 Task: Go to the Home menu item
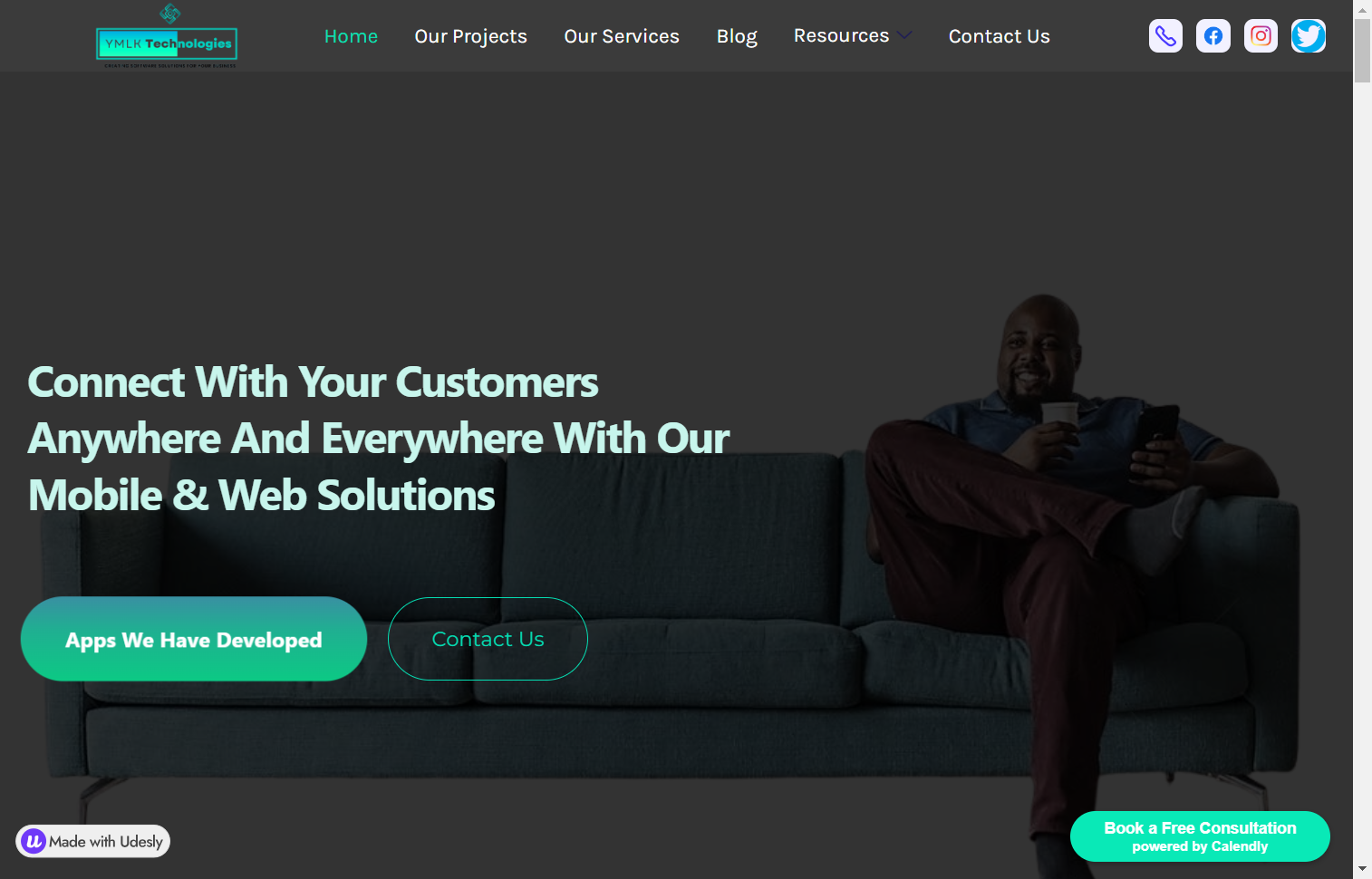(x=351, y=36)
